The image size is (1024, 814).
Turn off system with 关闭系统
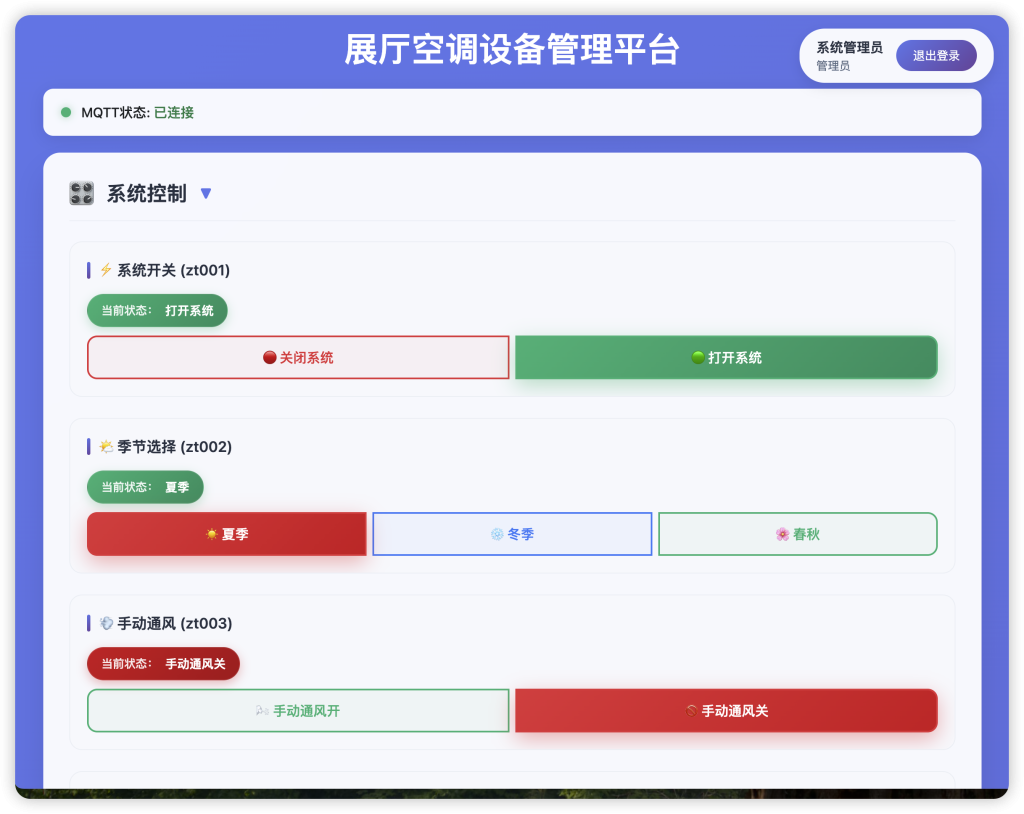tap(298, 357)
